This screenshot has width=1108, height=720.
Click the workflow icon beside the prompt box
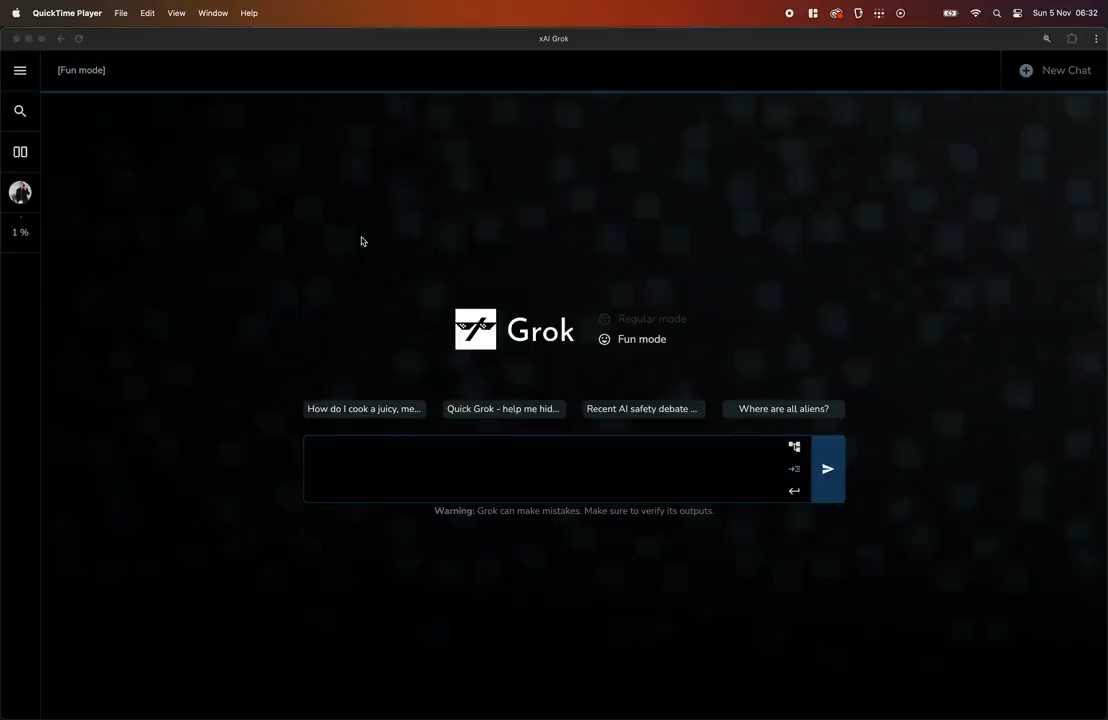pyautogui.click(x=794, y=446)
